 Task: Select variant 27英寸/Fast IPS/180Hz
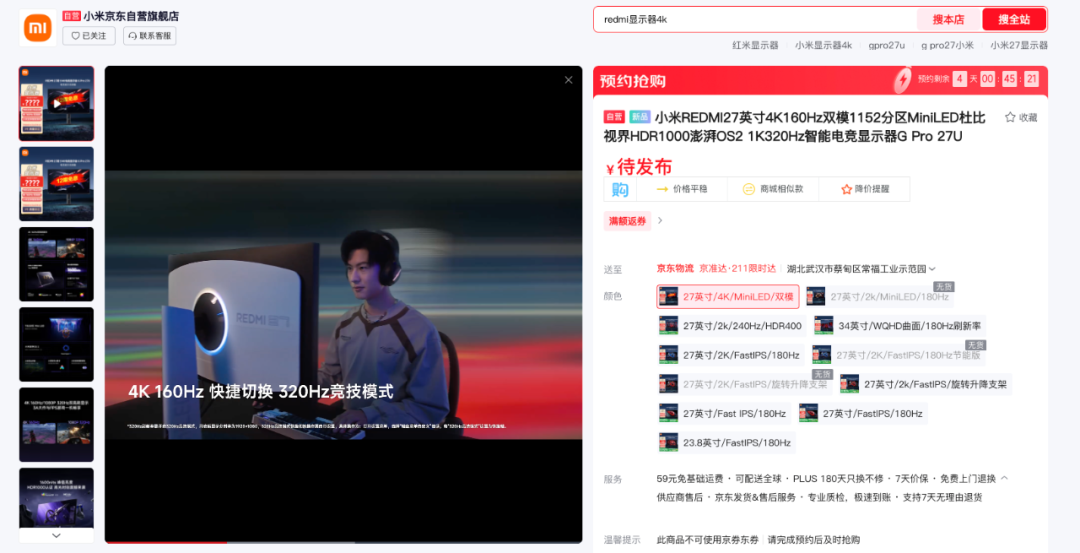[724, 414]
